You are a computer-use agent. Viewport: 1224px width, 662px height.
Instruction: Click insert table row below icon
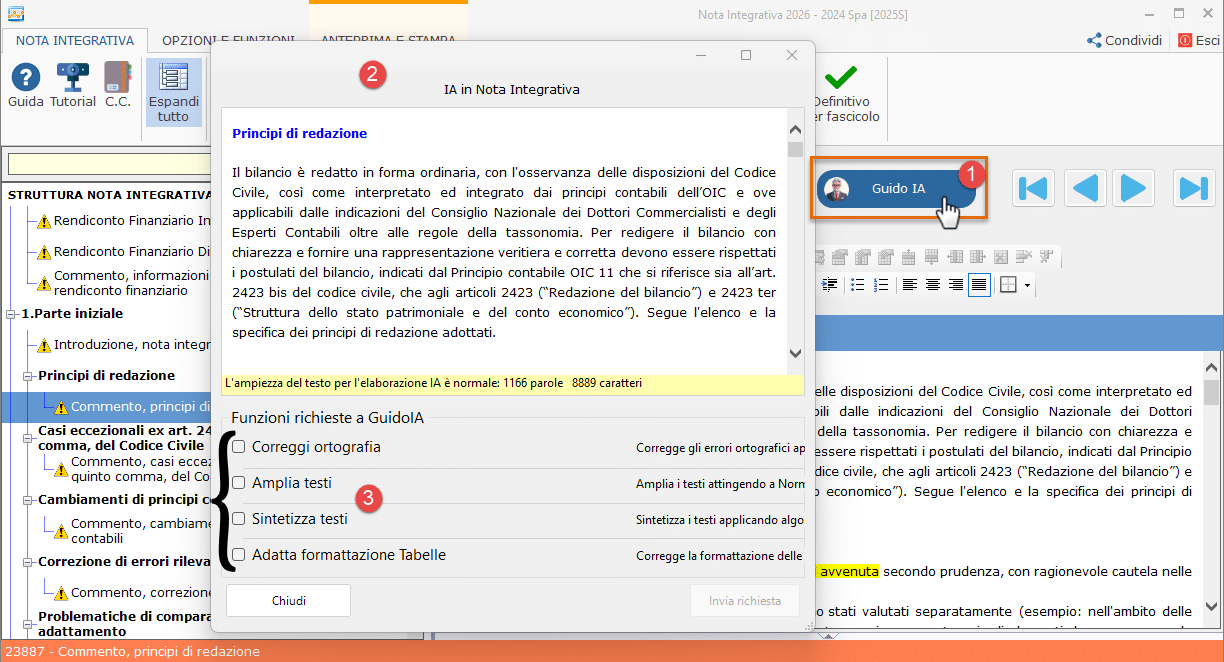pos(932,257)
